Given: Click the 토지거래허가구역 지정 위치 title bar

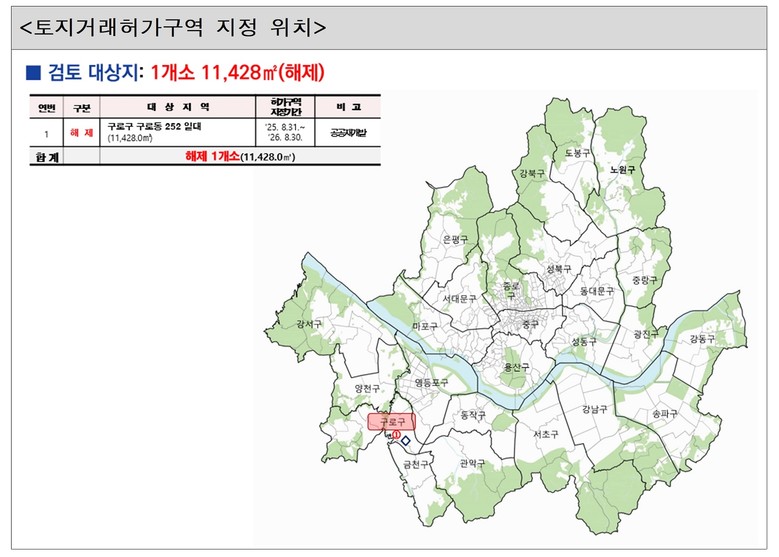Looking at the screenshot, I should click(x=389, y=26).
